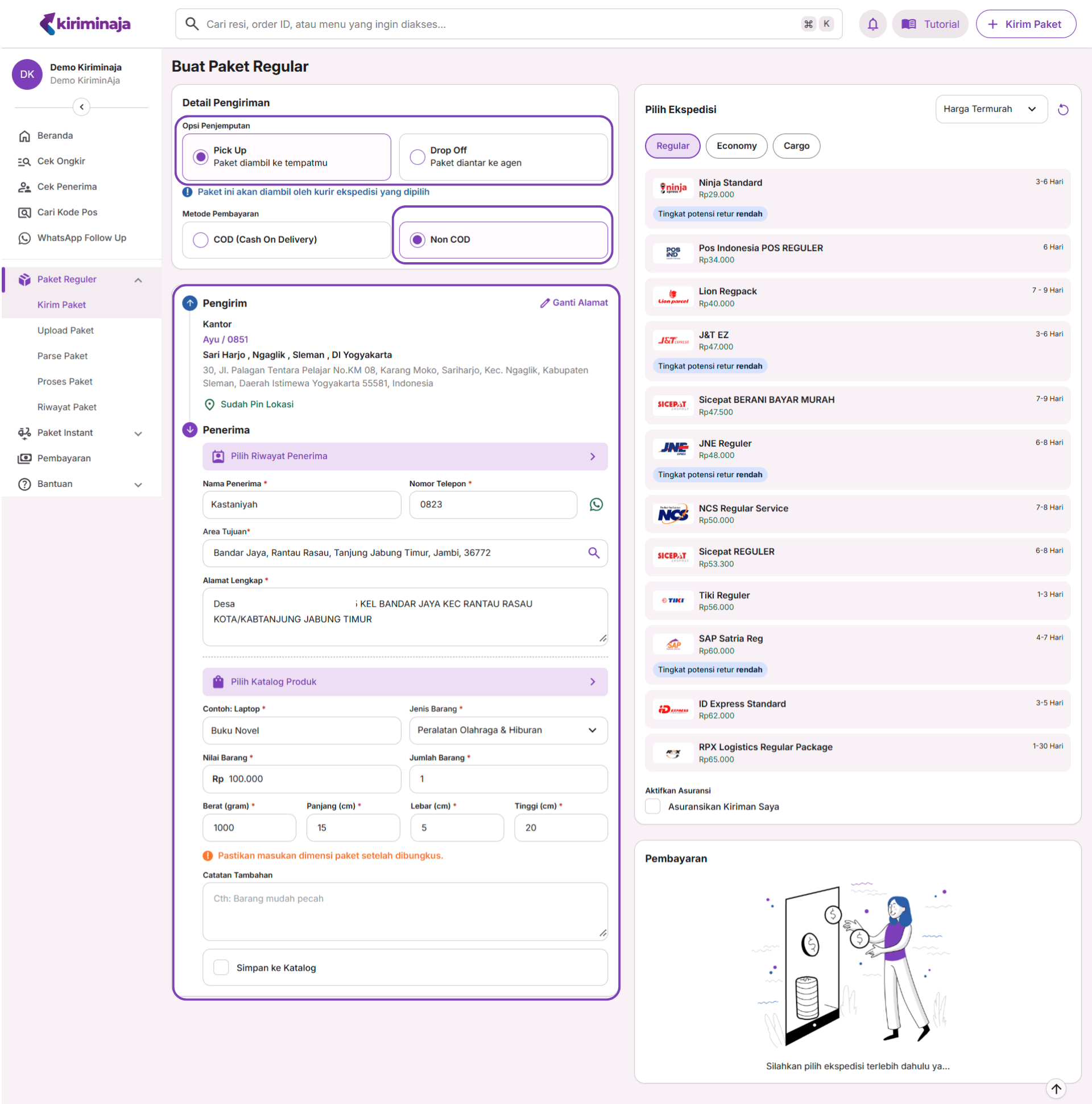1092x1104 pixels.
Task: Open Jenis Barang dropdown
Action: click(x=508, y=730)
